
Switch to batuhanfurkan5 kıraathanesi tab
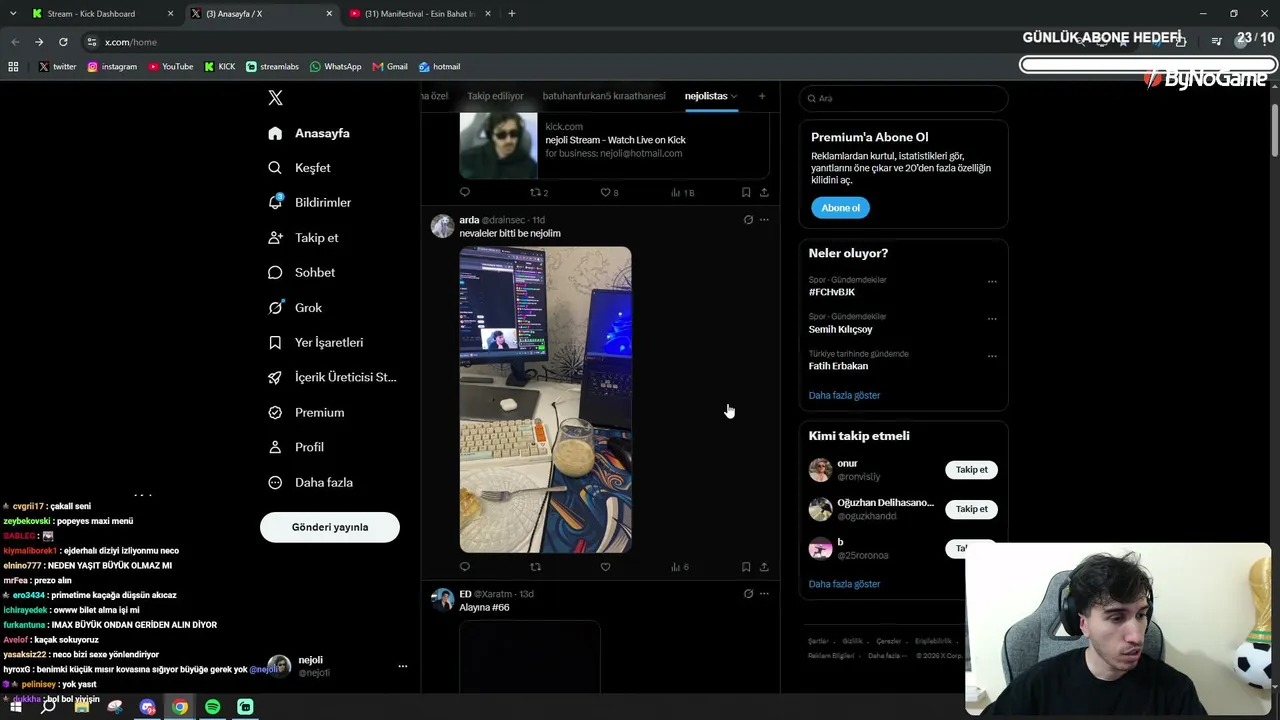[x=604, y=96]
